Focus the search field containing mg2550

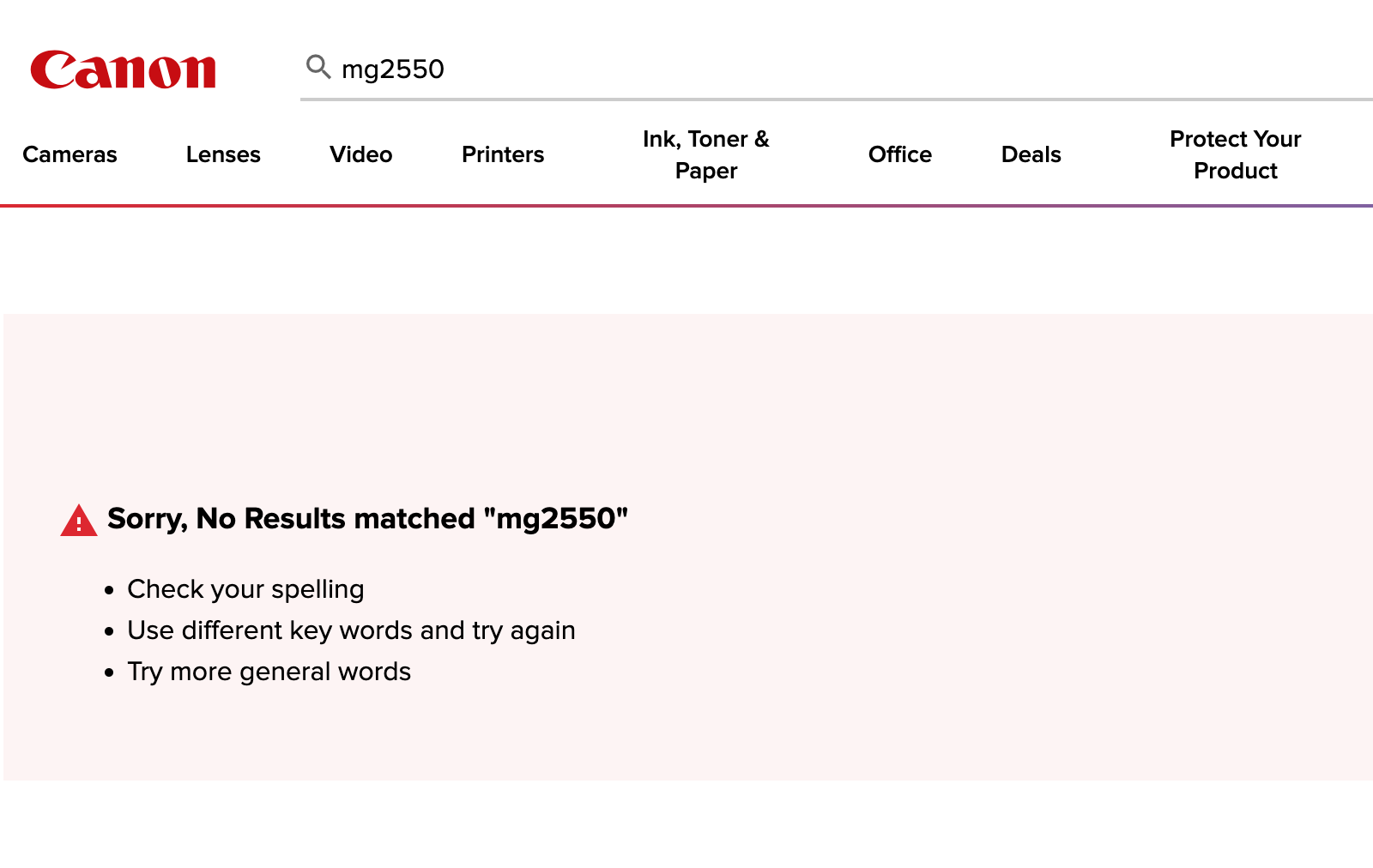(x=837, y=69)
